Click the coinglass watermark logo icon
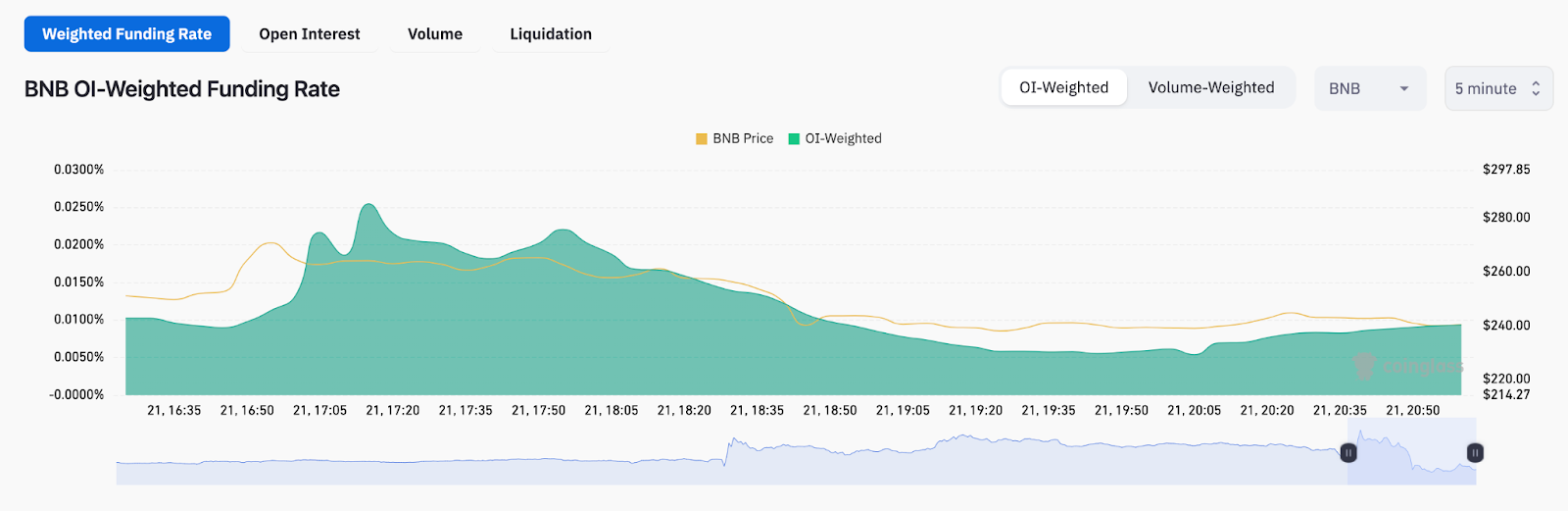Screen dimensions: 1568x511 (1364, 367)
